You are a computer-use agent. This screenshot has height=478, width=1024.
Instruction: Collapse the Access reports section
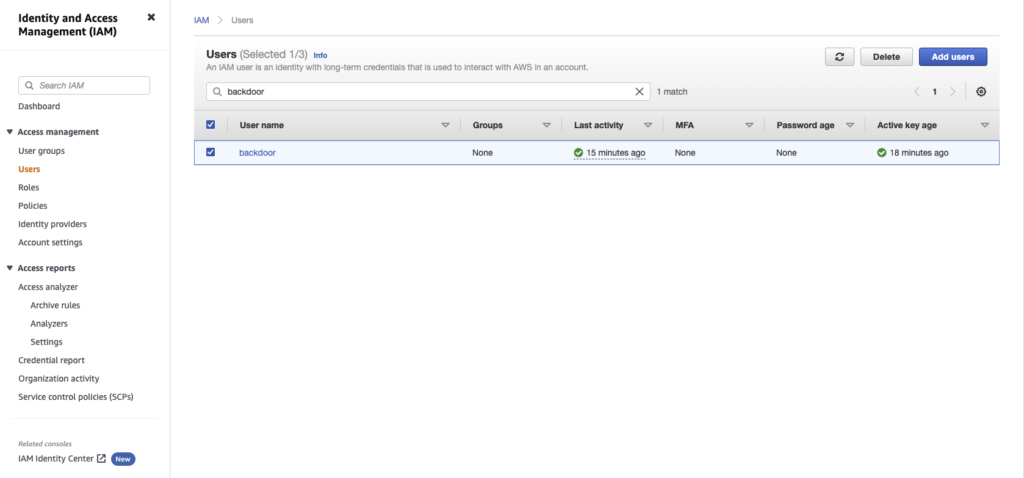pyautogui.click(x=10, y=268)
